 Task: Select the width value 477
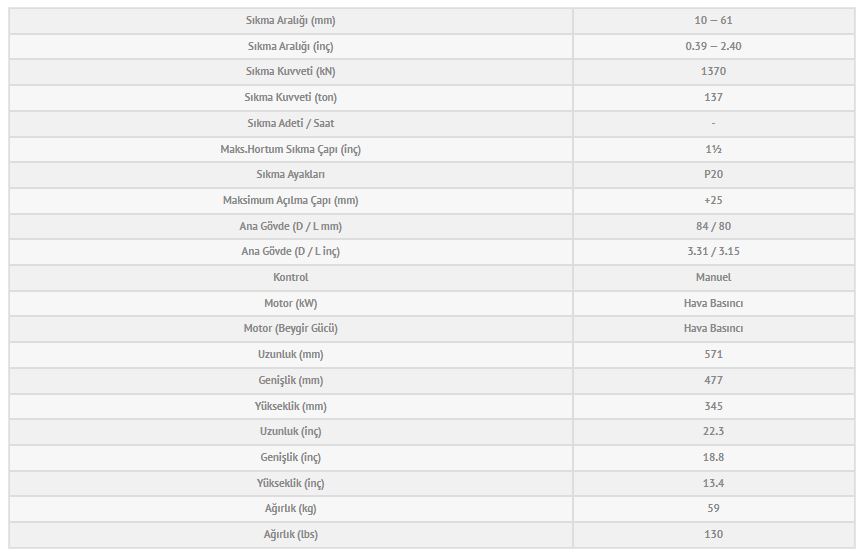click(x=713, y=380)
